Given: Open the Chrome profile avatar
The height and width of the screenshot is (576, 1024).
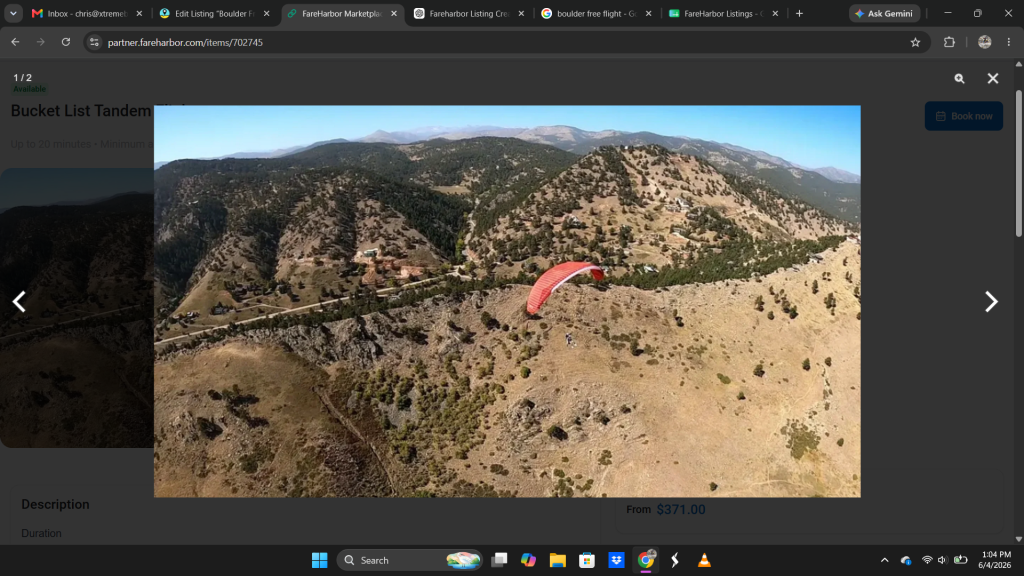Looking at the screenshot, I should click(x=985, y=42).
